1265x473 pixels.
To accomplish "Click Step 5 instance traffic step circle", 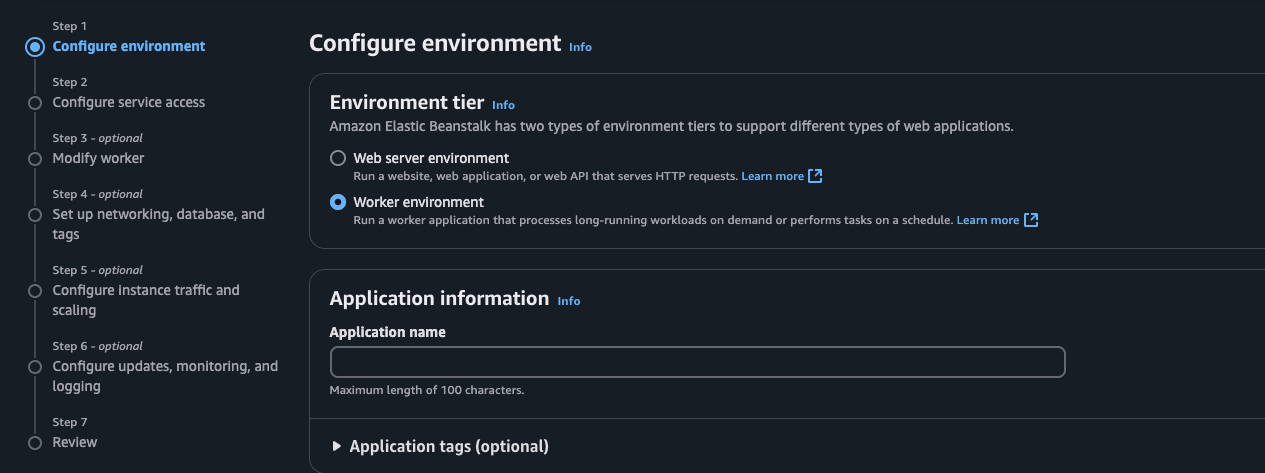I will 35,291.
